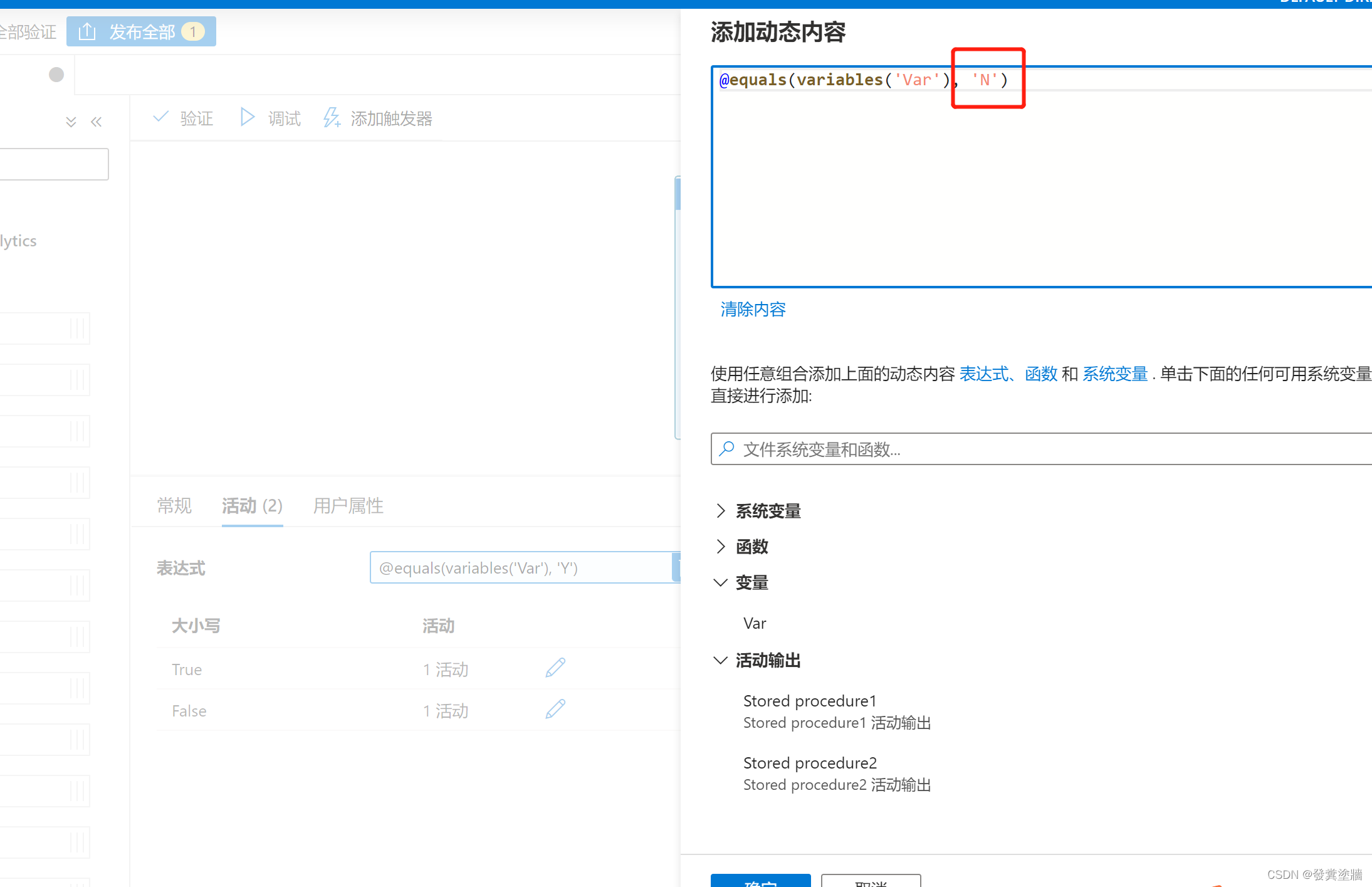Screen dimensions: 1372x887
Task: Expand the 函数 section
Action: pyautogui.click(x=721, y=547)
